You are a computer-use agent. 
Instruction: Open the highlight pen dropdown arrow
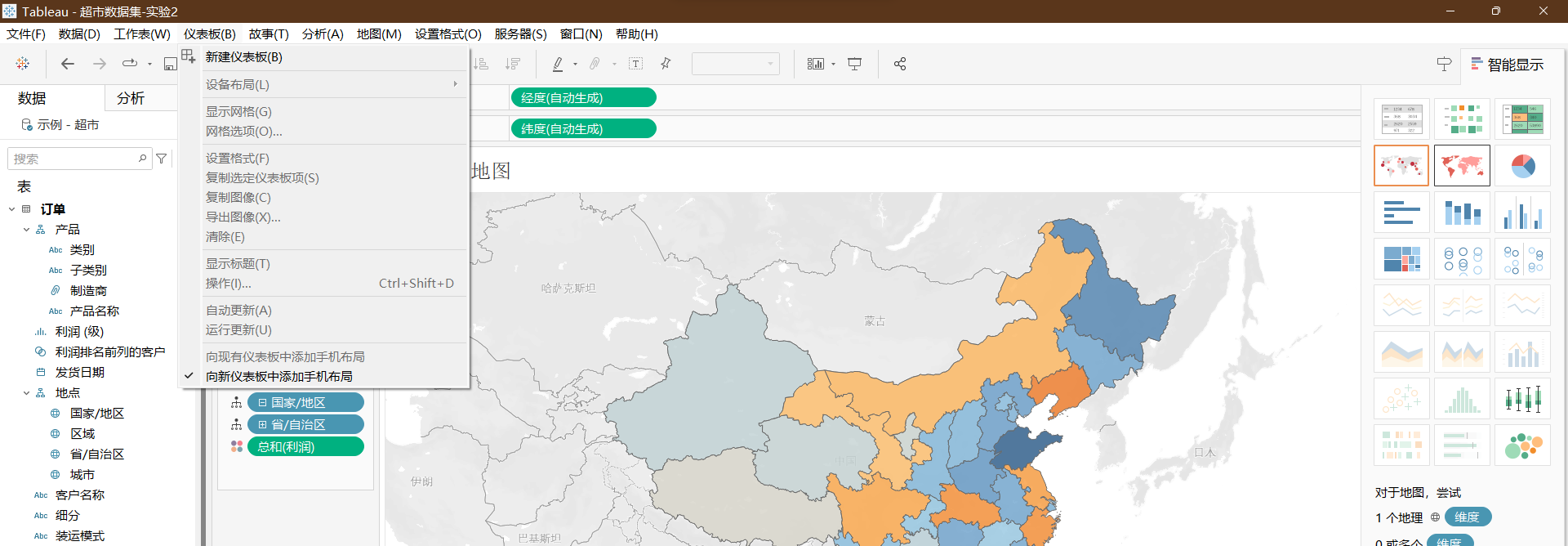pyautogui.click(x=575, y=64)
